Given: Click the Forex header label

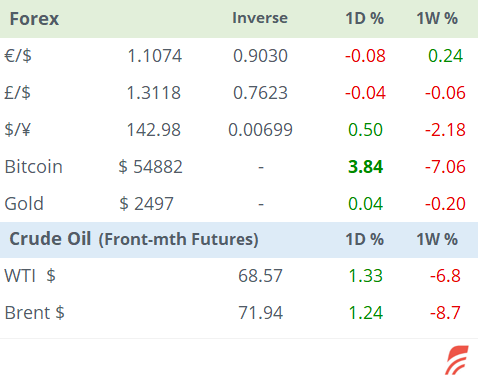Looking at the screenshot, I should (34, 19).
